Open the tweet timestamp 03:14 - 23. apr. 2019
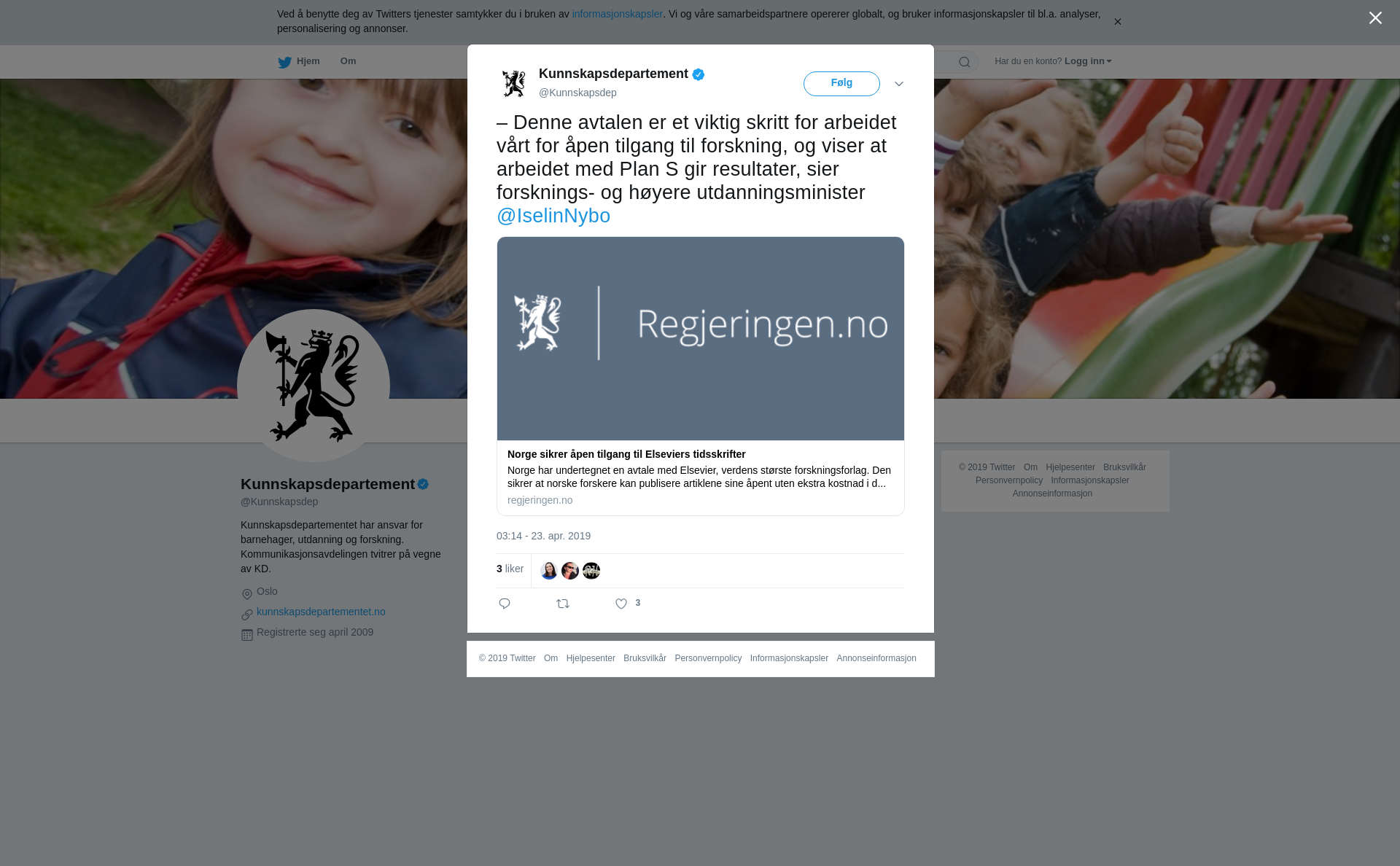1400x866 pixels. click(x=543, y=536)
